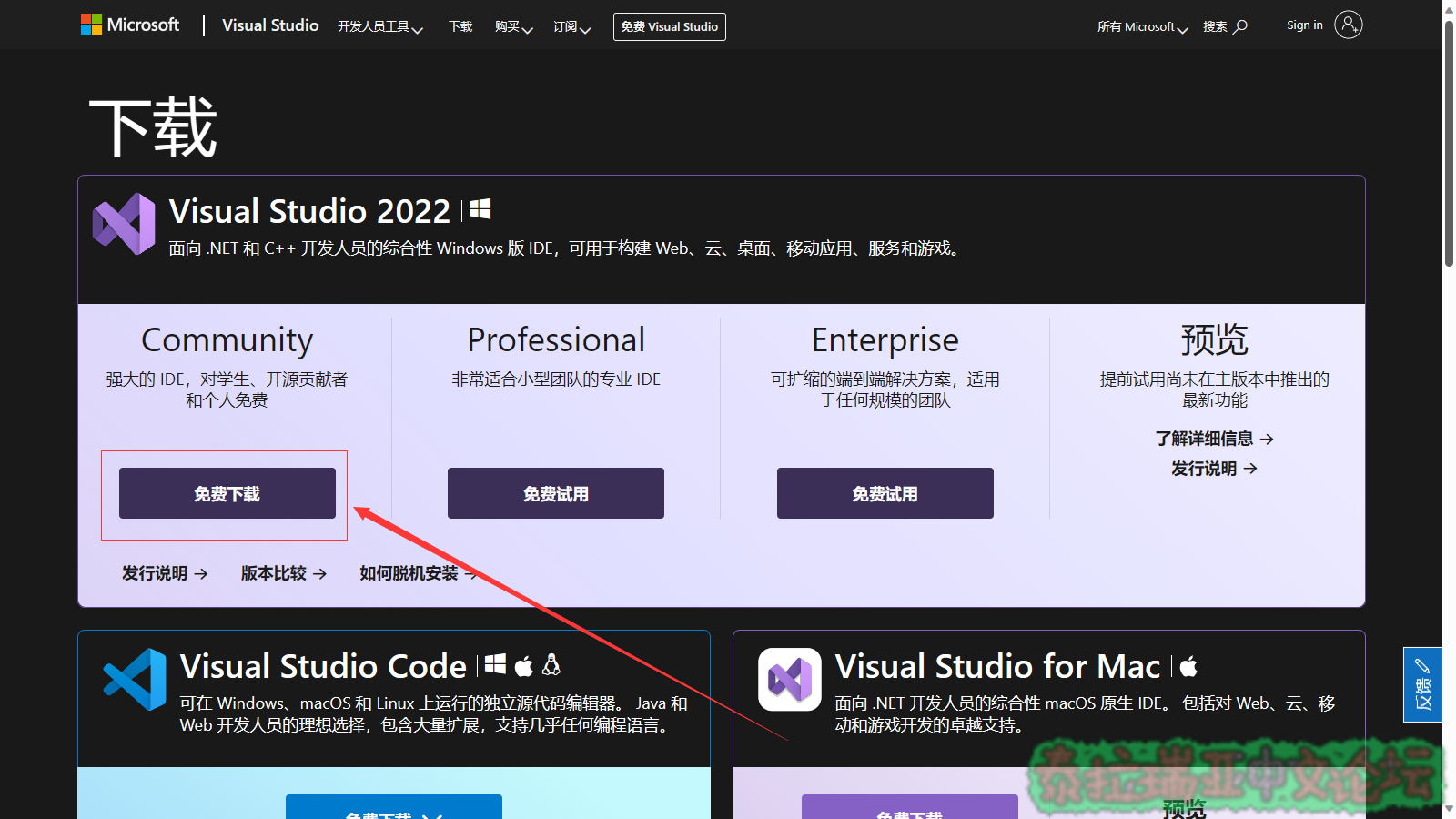The height and width of the screenshot is (819, 1456).
Task: Click the Sign in account avatar icon
Action: [x=1348, y=25]
